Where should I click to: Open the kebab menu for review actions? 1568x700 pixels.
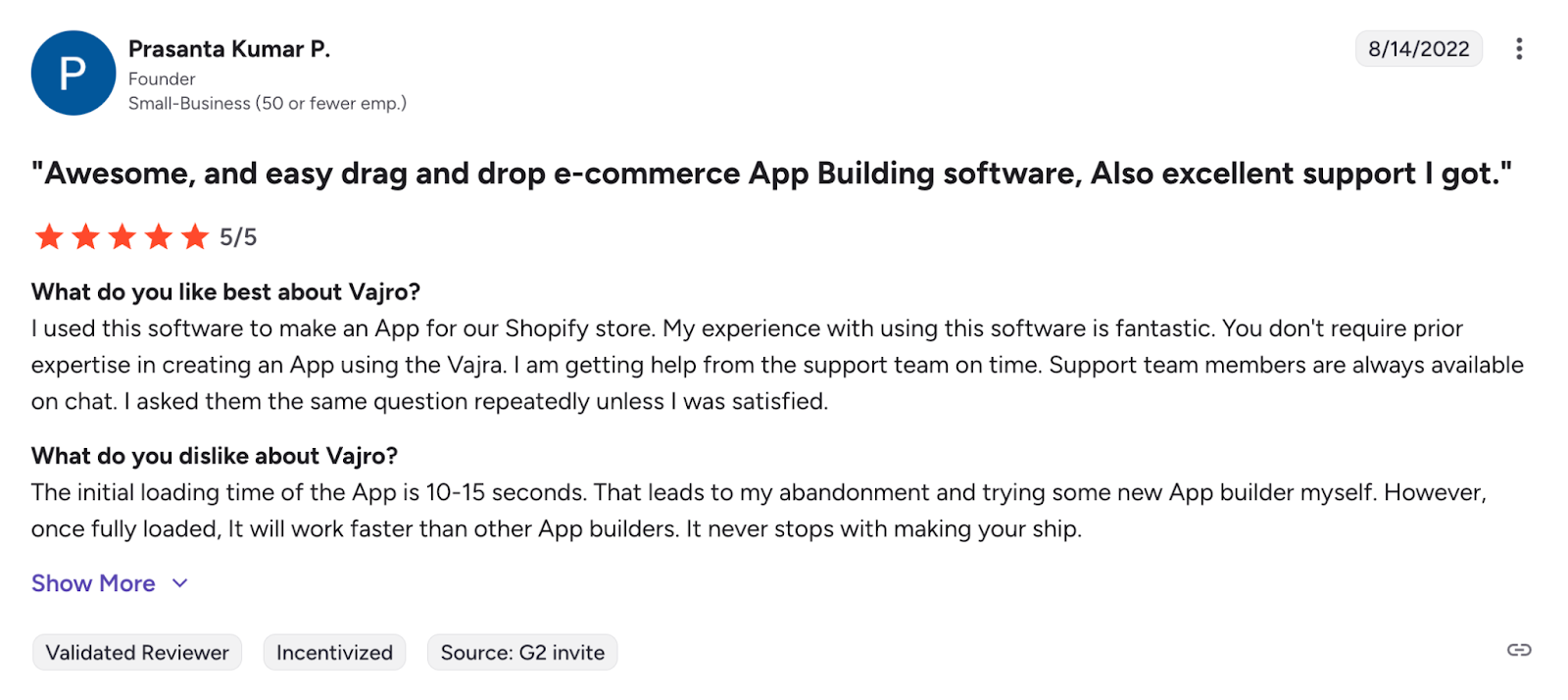[x=1519, y=48]
